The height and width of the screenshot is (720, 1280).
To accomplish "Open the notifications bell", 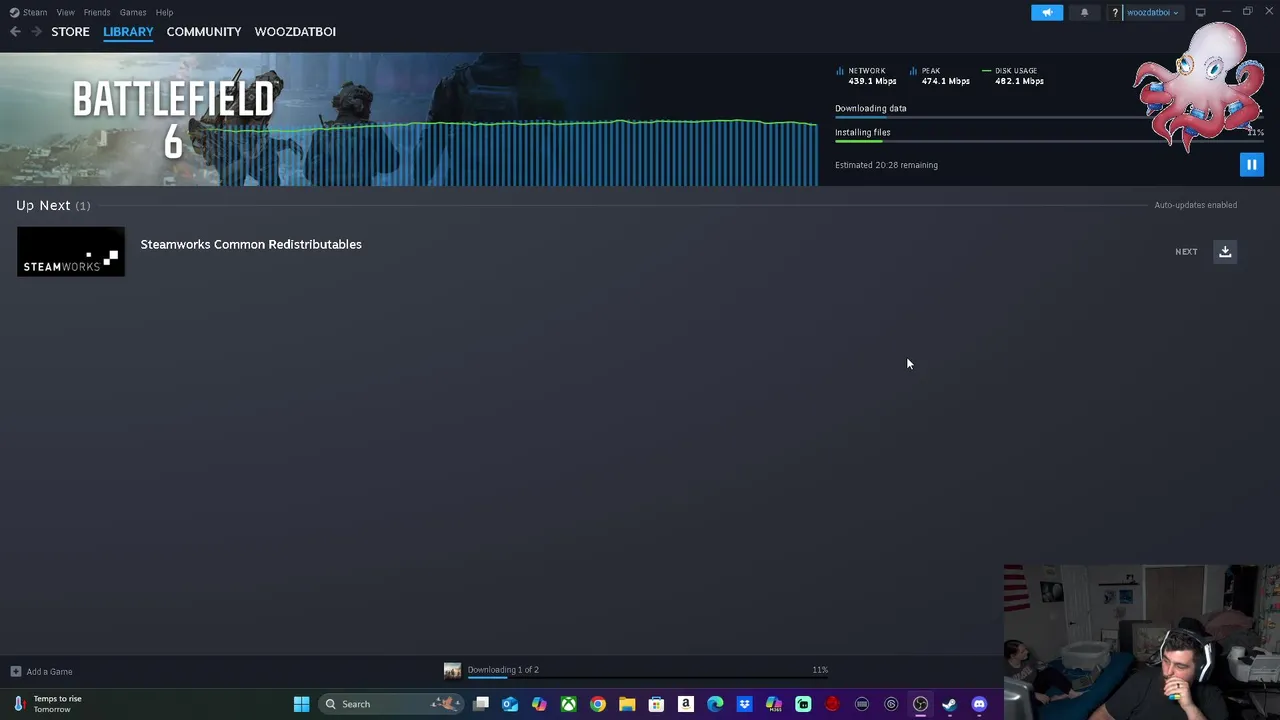I will pyautogui.click(x=1084, y=12).
